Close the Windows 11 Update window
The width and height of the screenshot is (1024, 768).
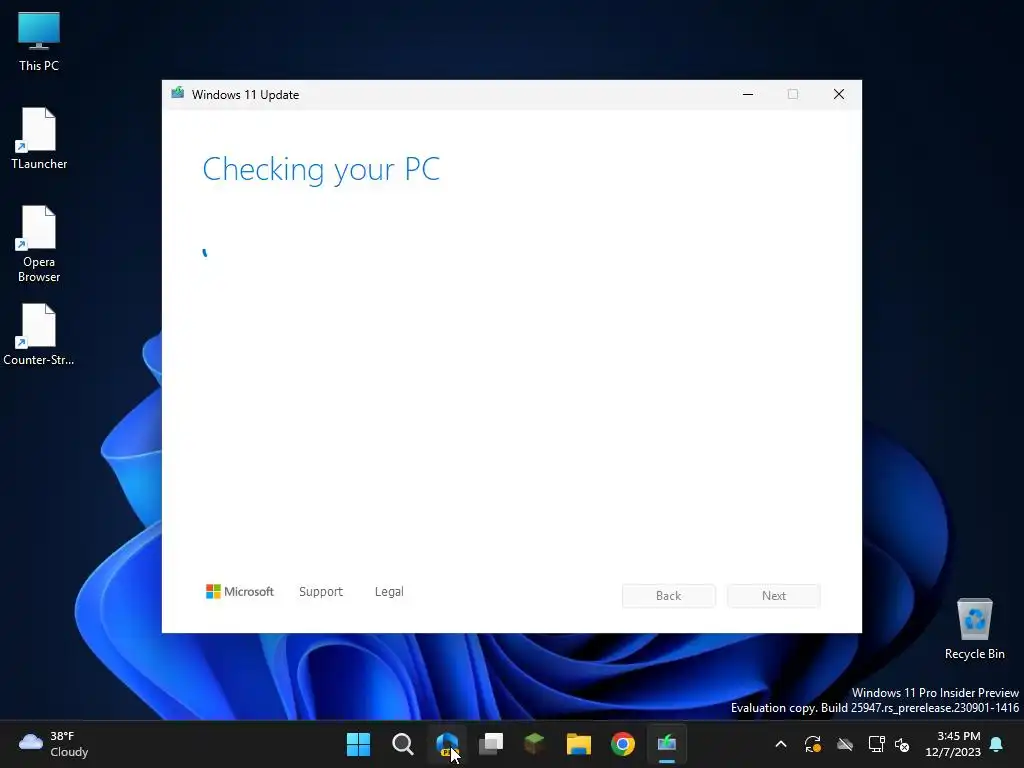(839, 95)
